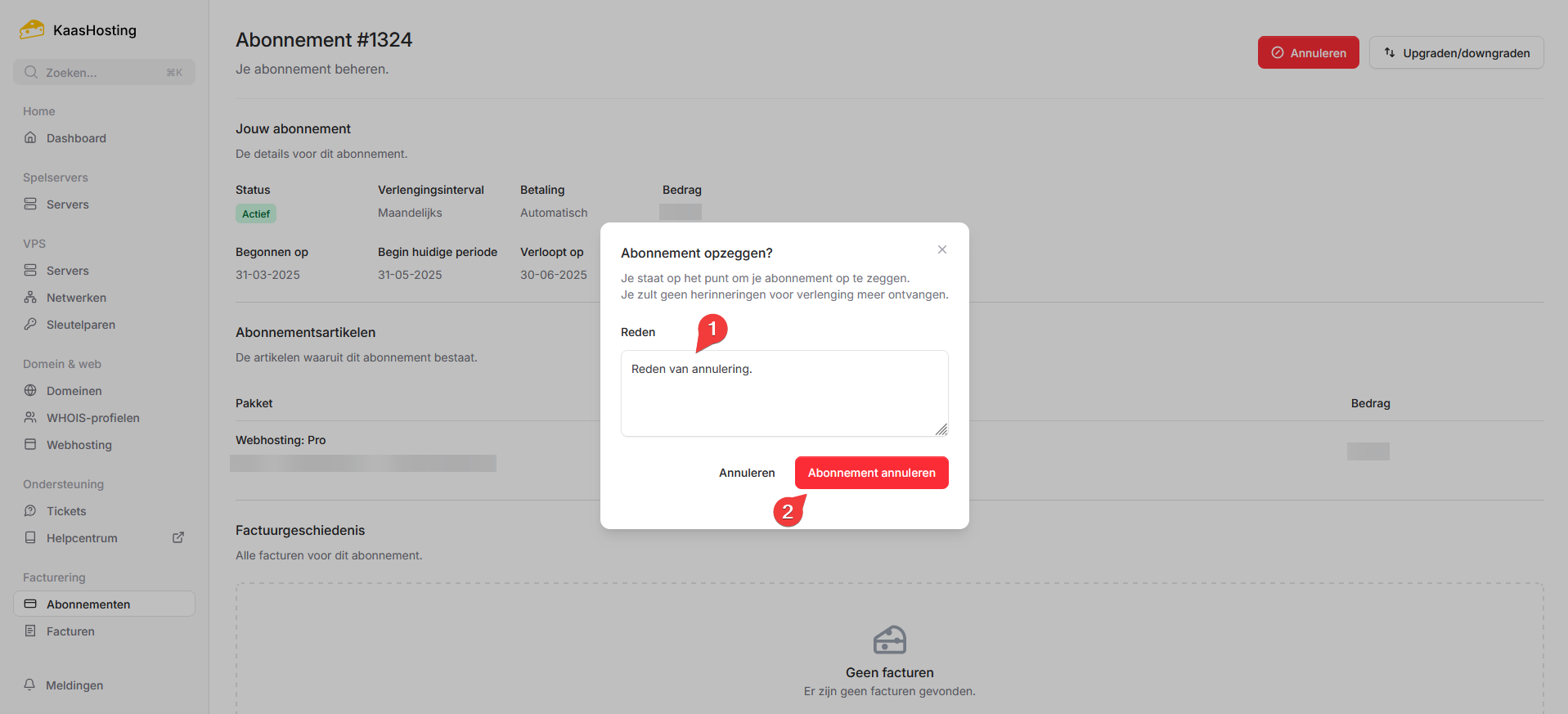Screen dimensions: 1568x714
Task: Open Abonnementen in sidebar
Action: click(x=88, y=604)
